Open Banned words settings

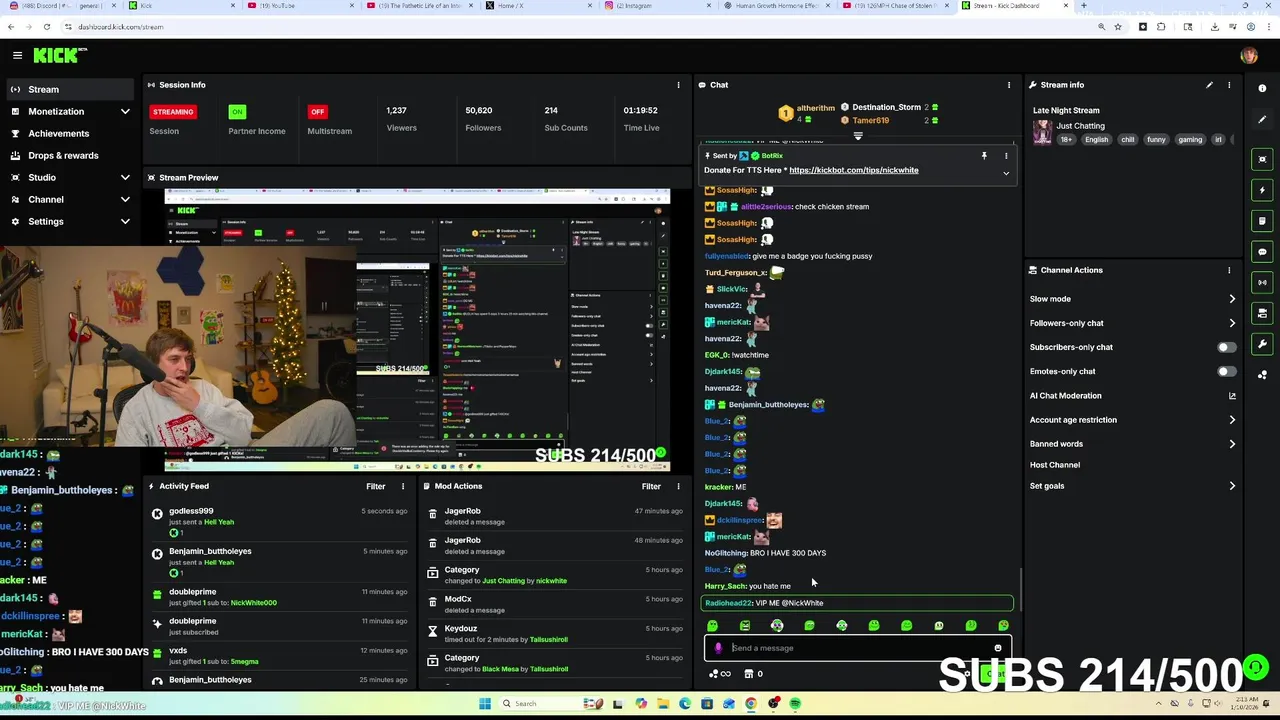(1133, 444)
